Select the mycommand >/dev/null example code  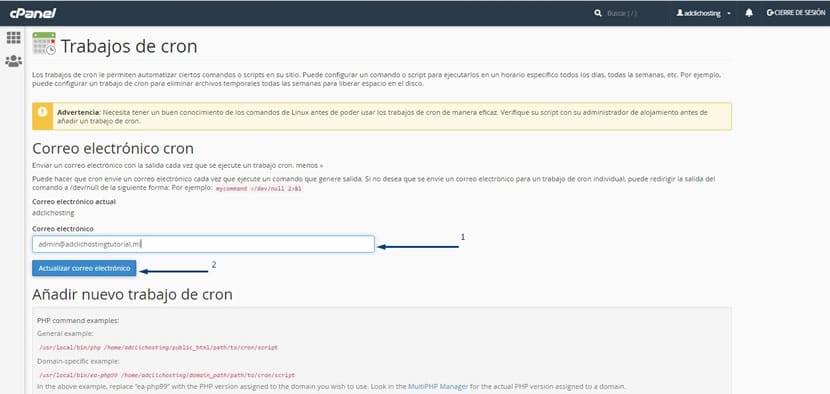coord(259,189)
